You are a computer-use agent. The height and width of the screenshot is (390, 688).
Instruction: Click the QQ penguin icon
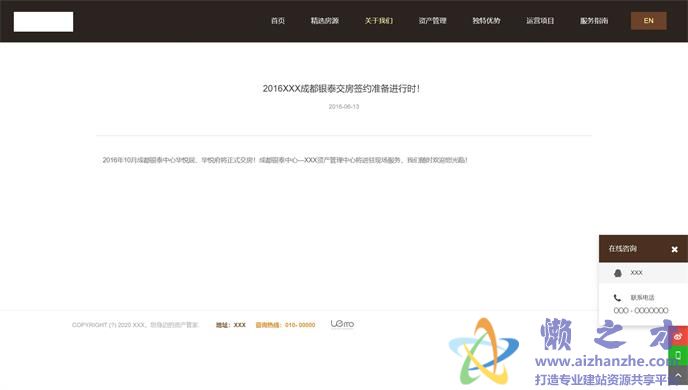pos(618,273)
